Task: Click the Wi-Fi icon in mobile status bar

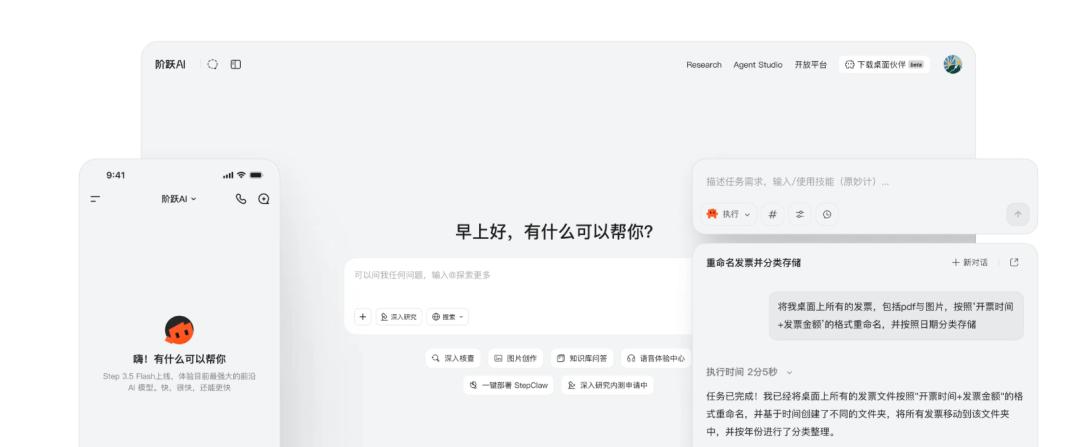Action: pos(241,175)
